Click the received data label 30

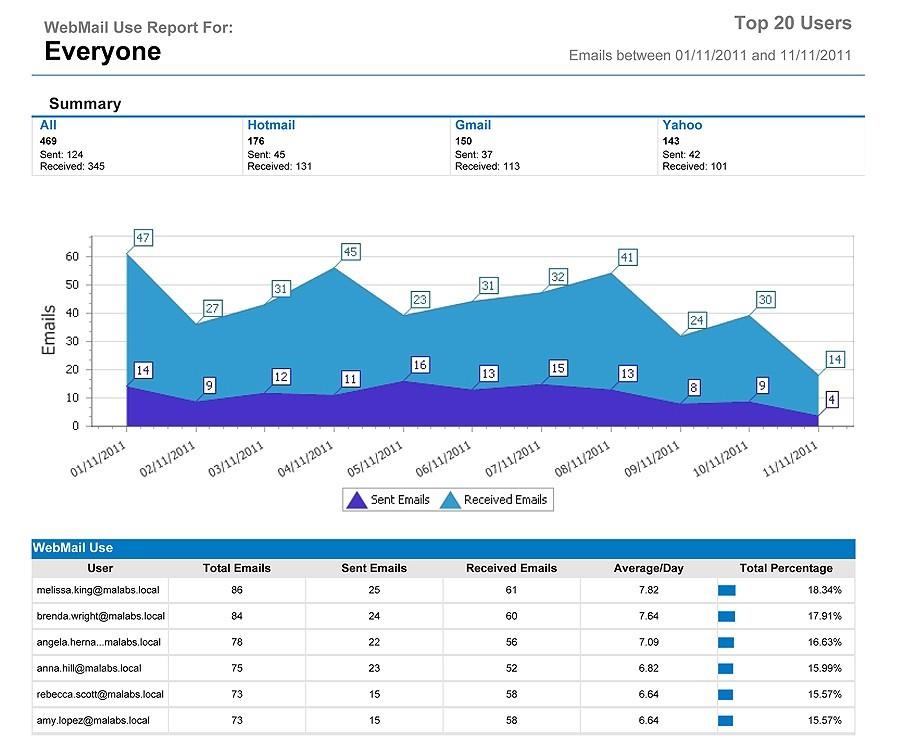coord(765,300)
